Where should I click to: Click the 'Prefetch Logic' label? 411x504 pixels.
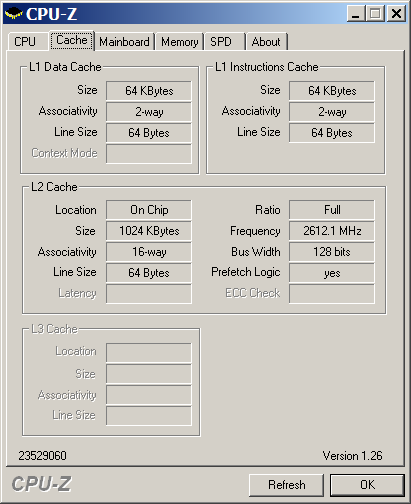tap(246, 272)
